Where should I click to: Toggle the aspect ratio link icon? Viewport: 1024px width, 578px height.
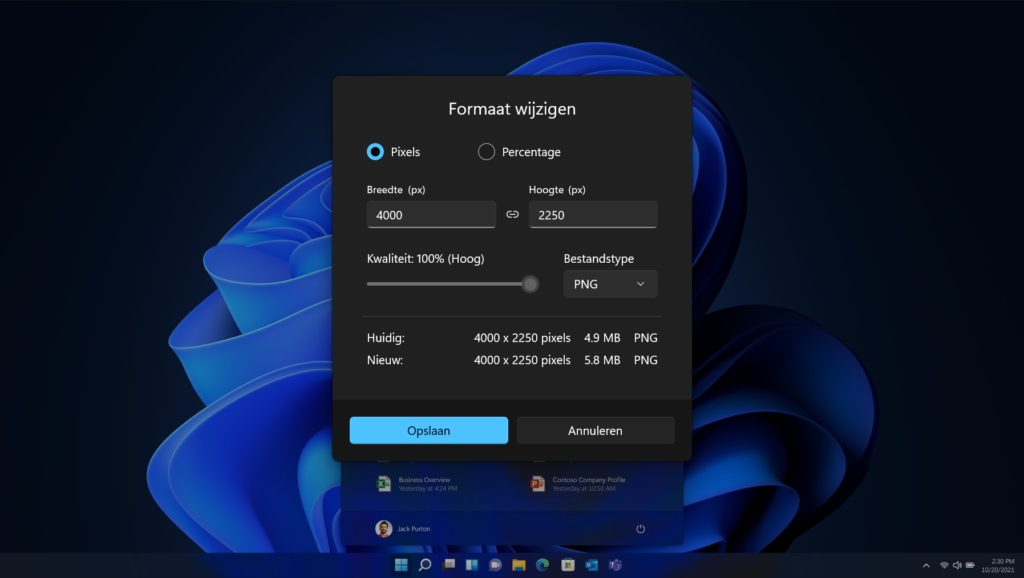[513, 215]
